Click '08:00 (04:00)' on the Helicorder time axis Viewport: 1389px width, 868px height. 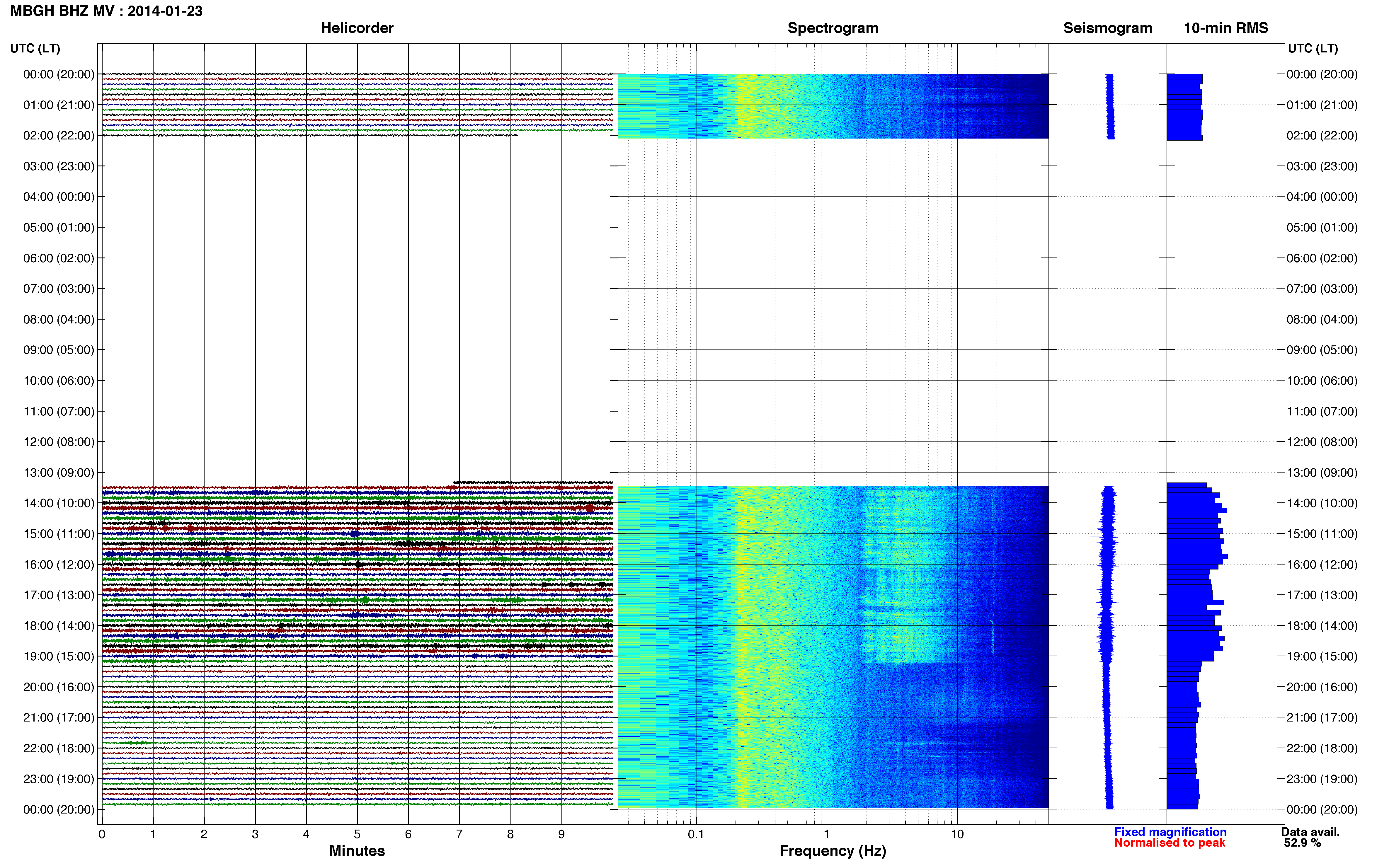point(59,319)
